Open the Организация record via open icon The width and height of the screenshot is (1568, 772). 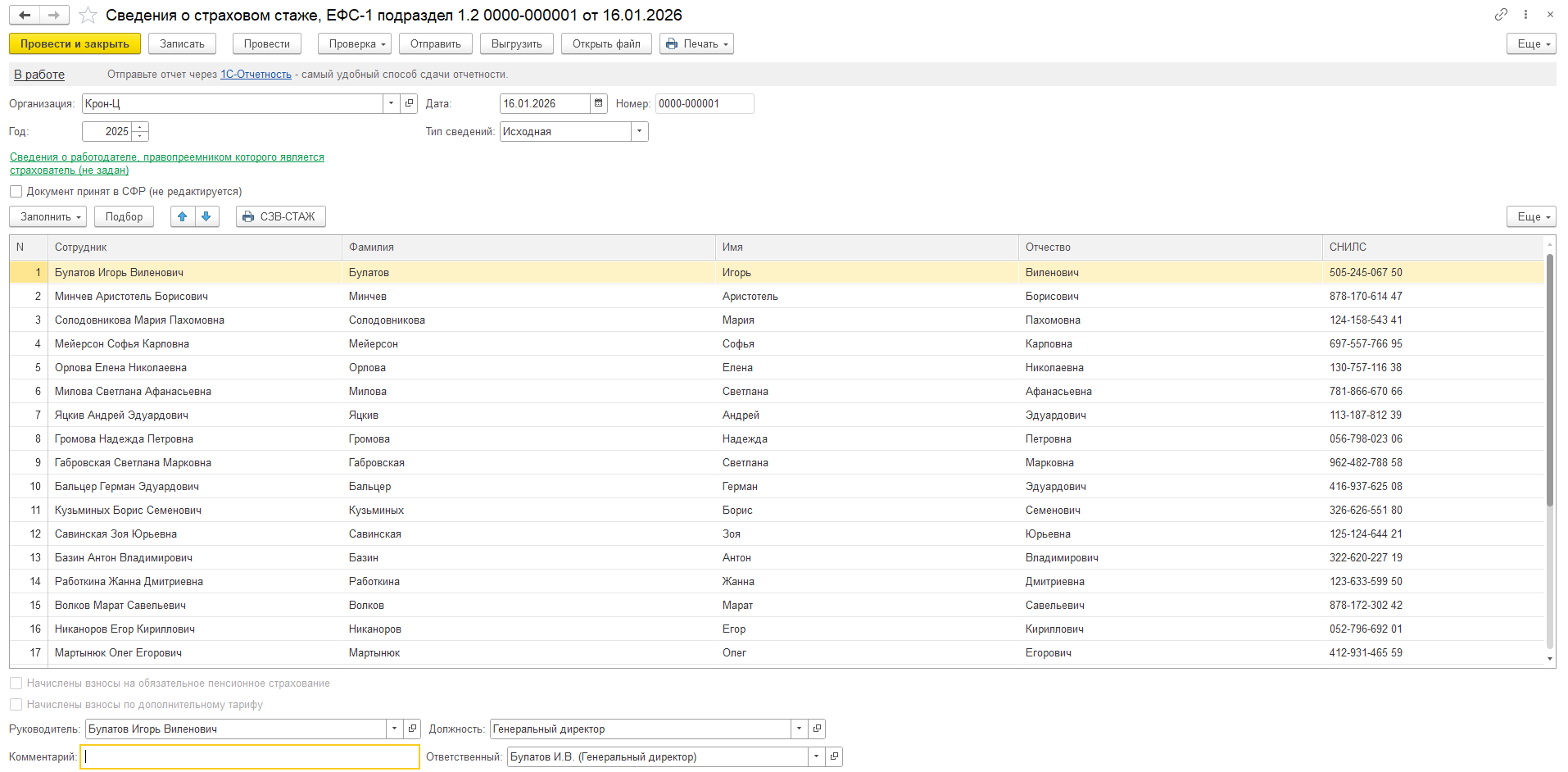[x=409, y=103]
